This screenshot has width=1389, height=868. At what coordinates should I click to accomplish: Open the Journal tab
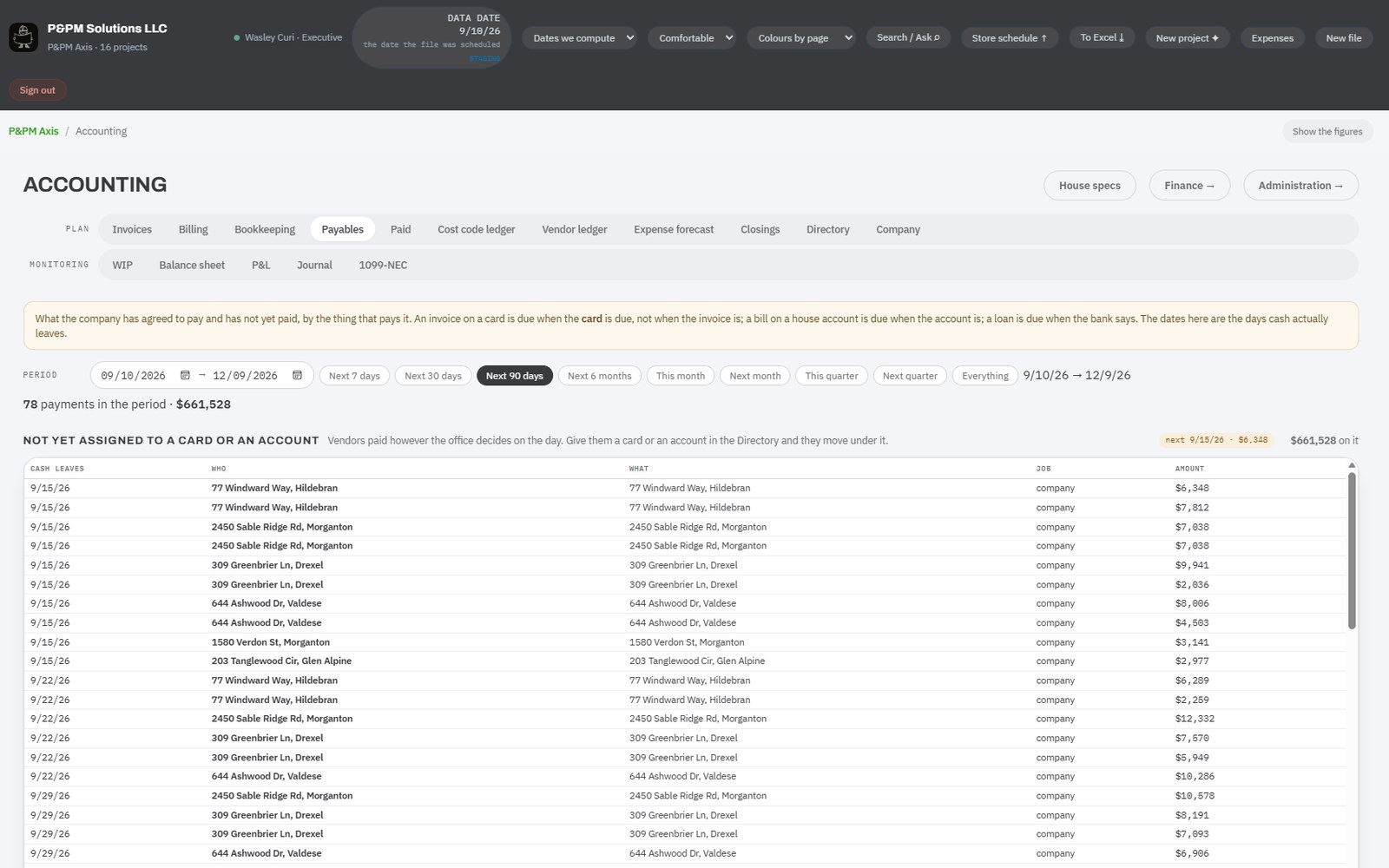tap(314, 265)
